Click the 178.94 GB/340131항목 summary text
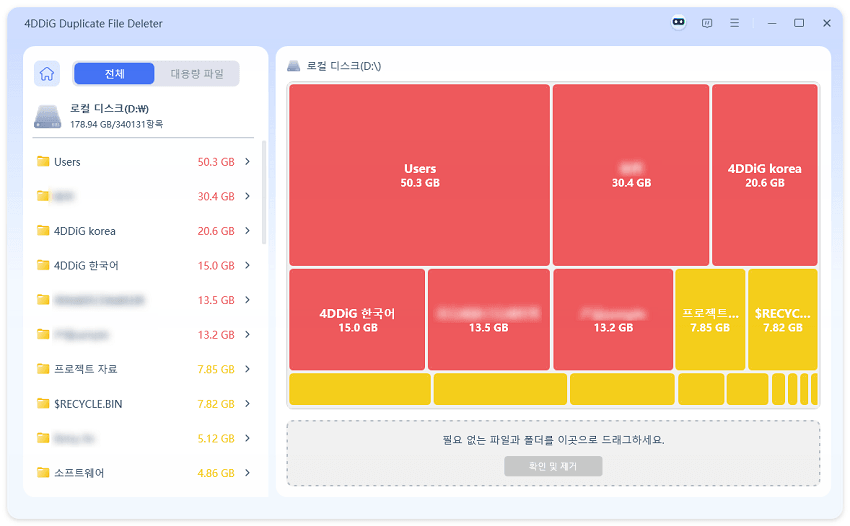This screenshot has width=850, height=526. point(116,124)
